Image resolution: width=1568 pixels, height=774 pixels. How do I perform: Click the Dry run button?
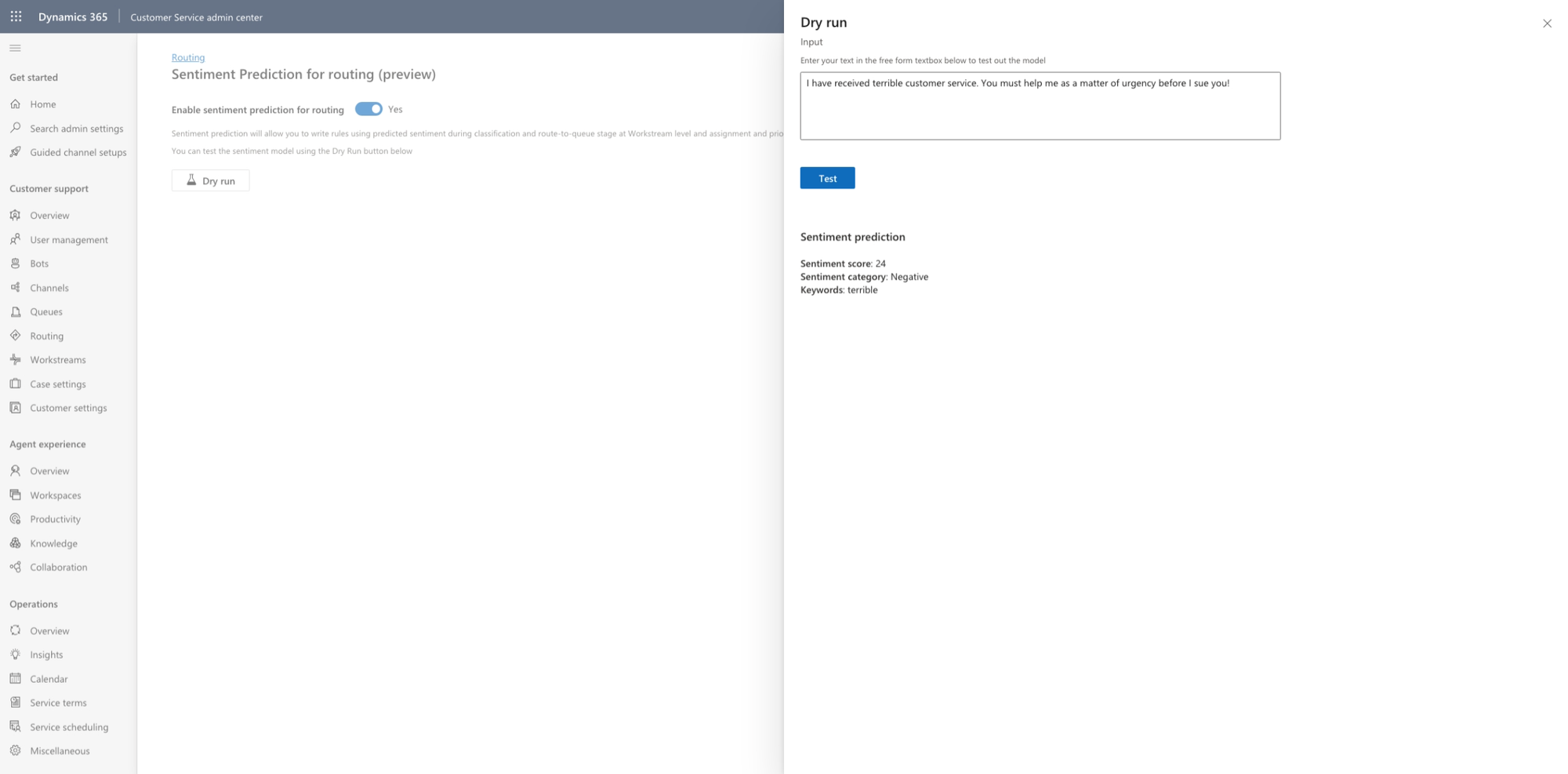pos(210,180)
